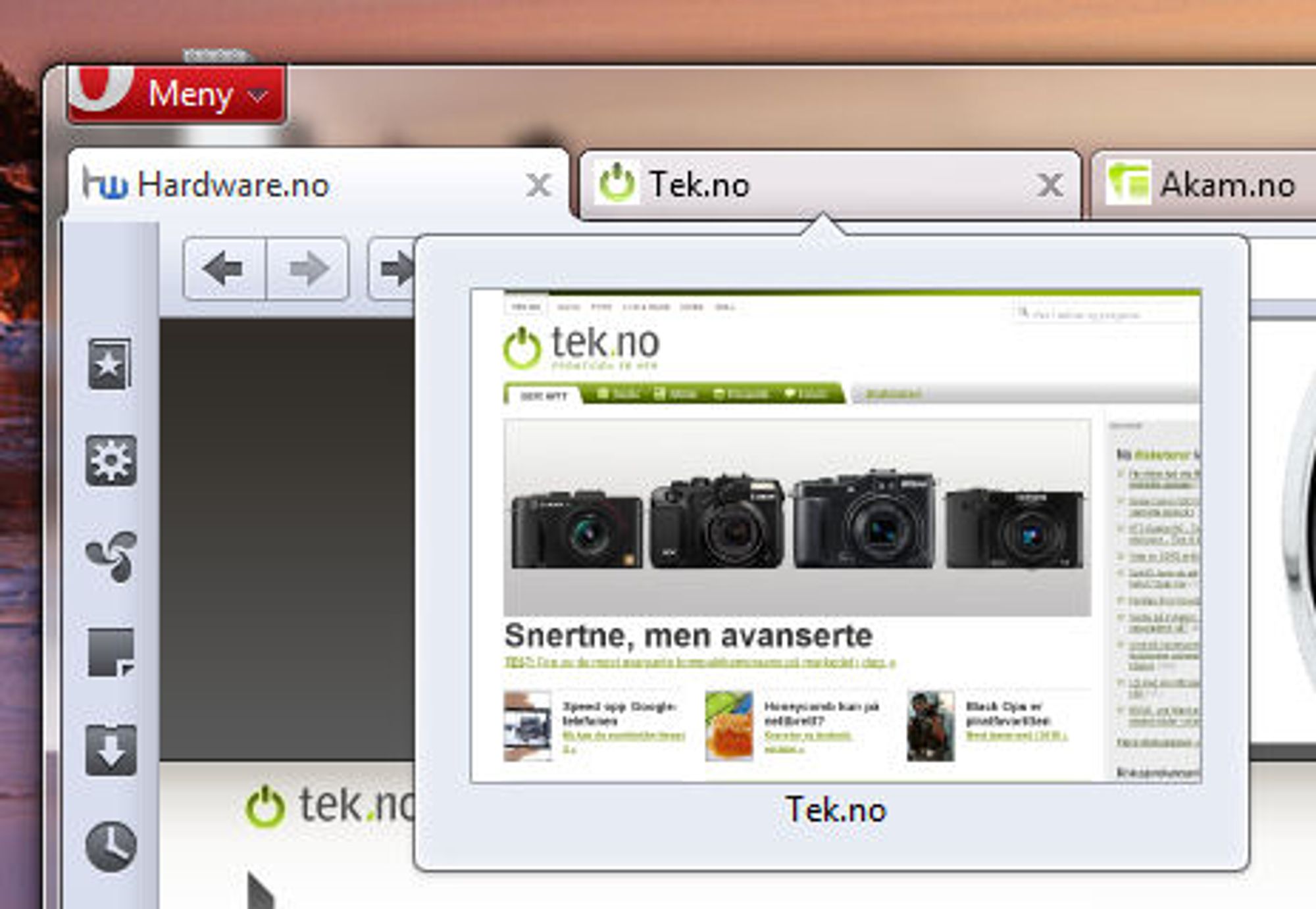
Task: Close the Tek.no tab
Action: [1050, 185]
